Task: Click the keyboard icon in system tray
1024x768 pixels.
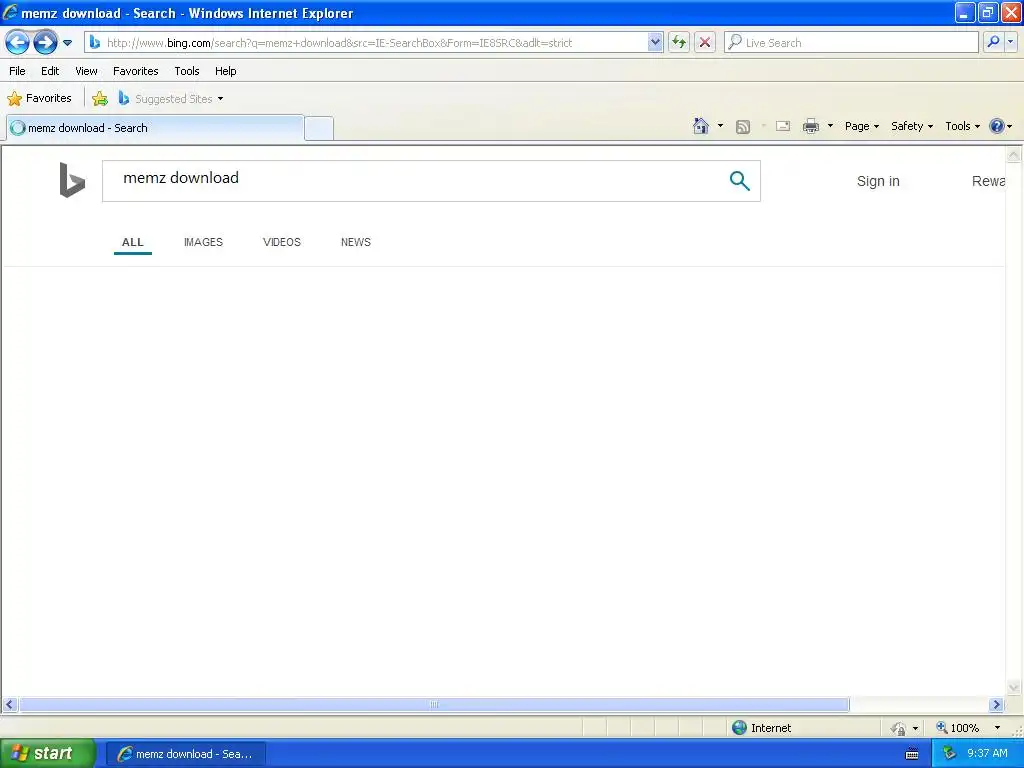Action: pyautogui.click(x=912, y=754)
